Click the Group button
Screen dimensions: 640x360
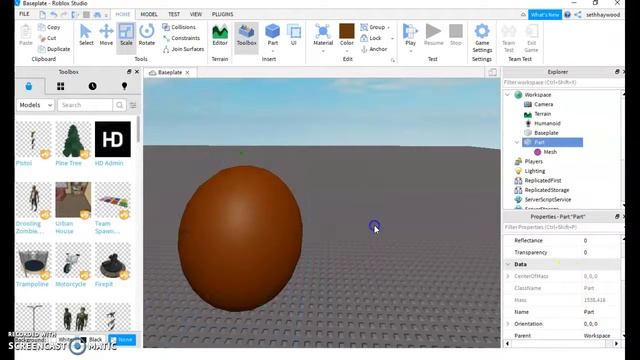click(373, 27)
